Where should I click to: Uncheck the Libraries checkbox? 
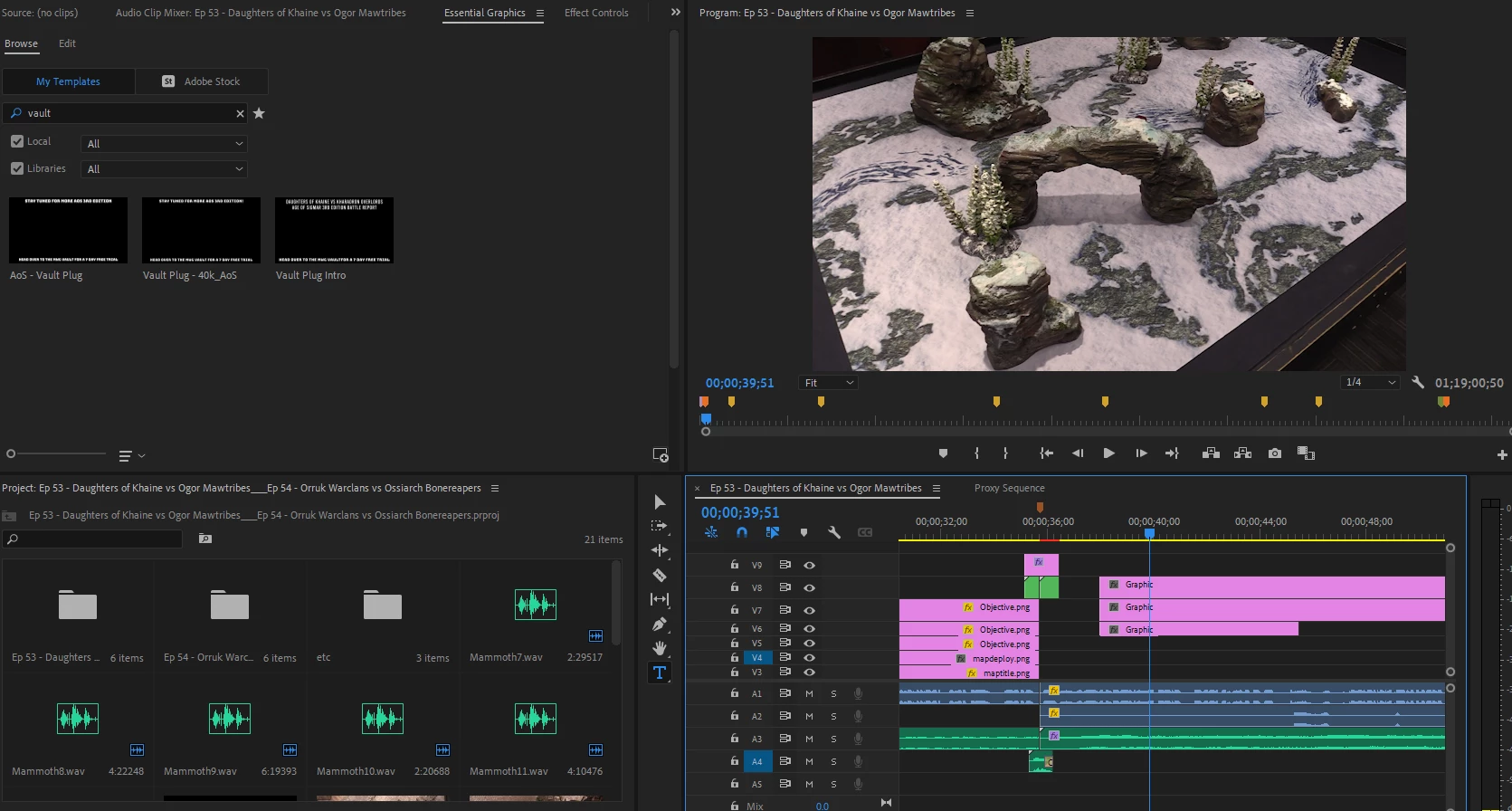point(17,168)
